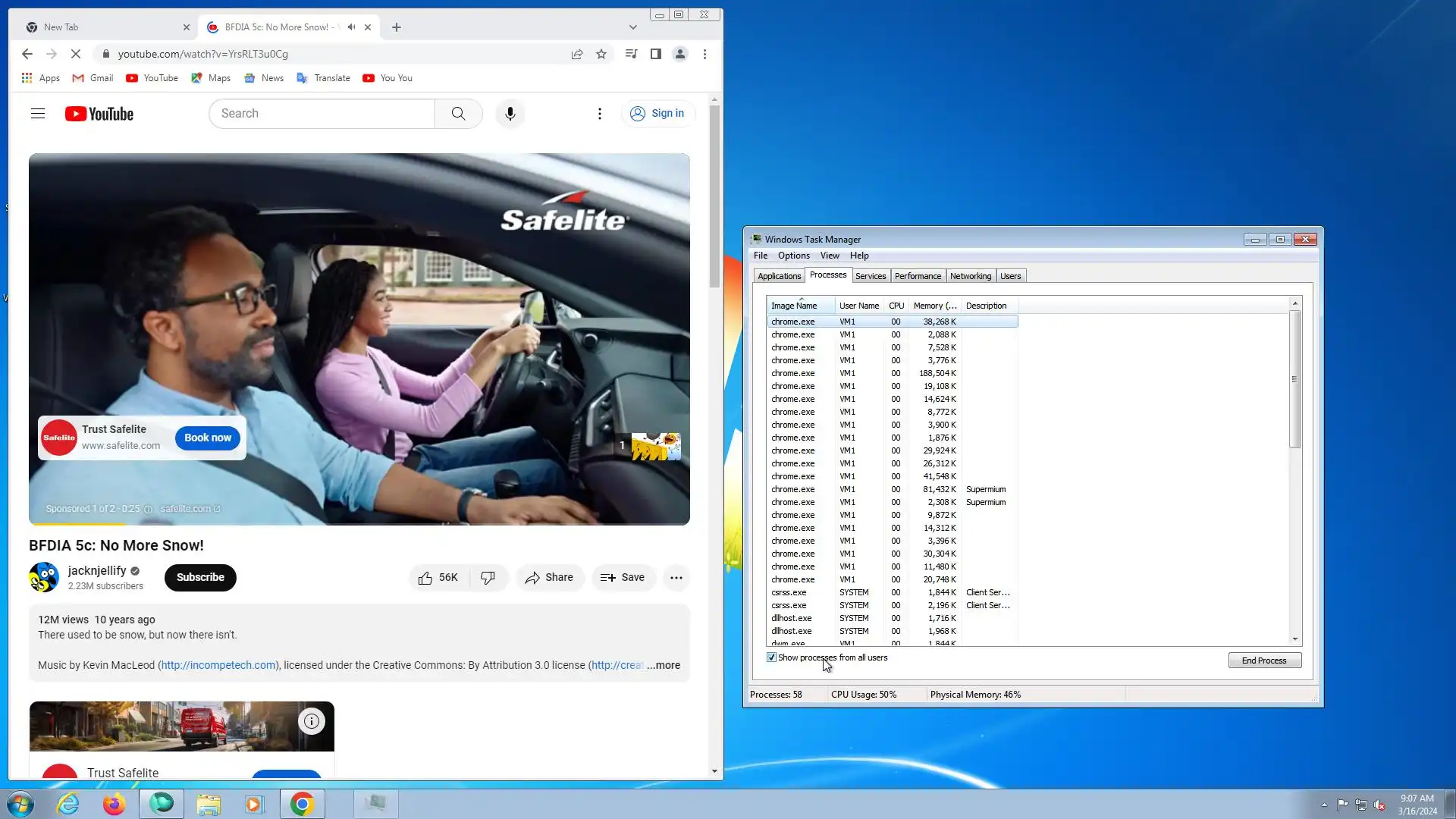This screenshot has height=819, width=1456.
Task: Click the End Process button
Action: [1264, 661]
